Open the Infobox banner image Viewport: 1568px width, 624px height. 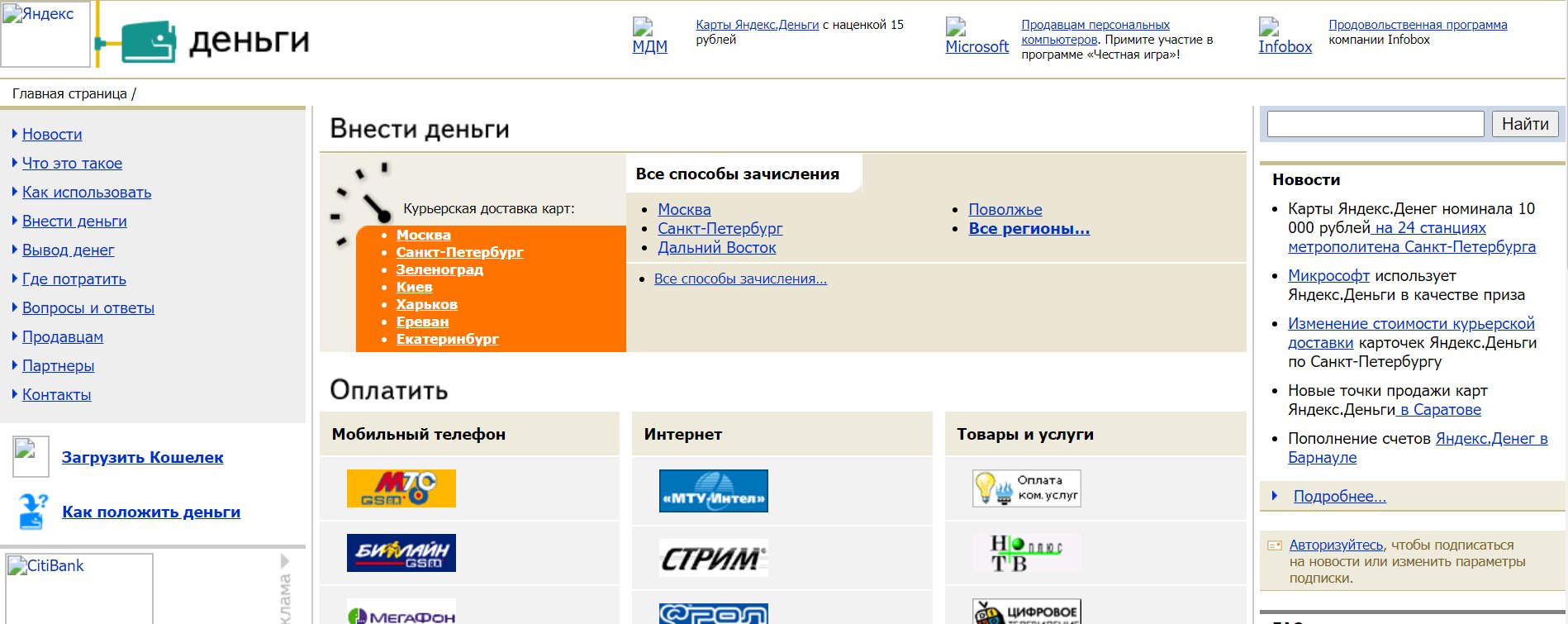point(1285,36)
